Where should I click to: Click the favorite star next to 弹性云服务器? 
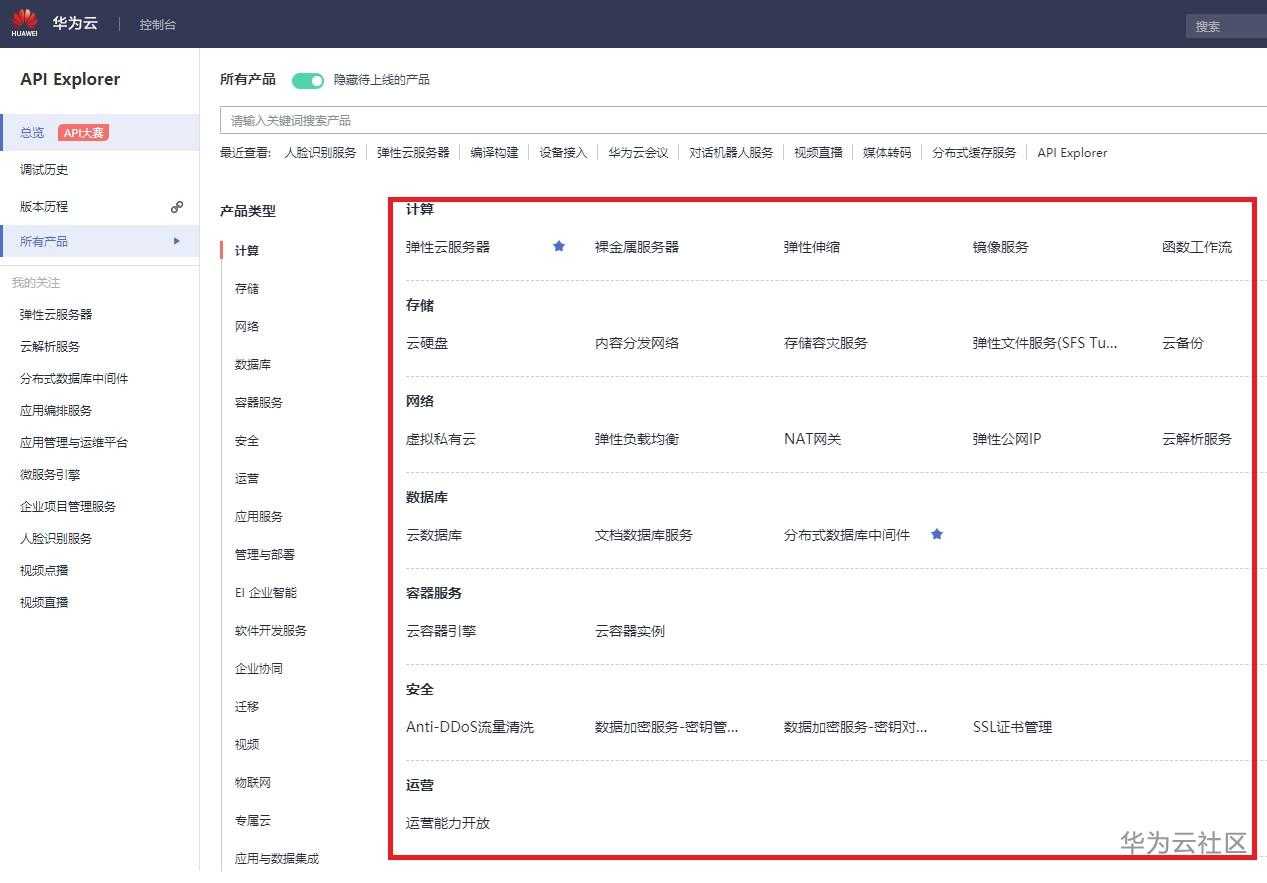tap(558, 246)
